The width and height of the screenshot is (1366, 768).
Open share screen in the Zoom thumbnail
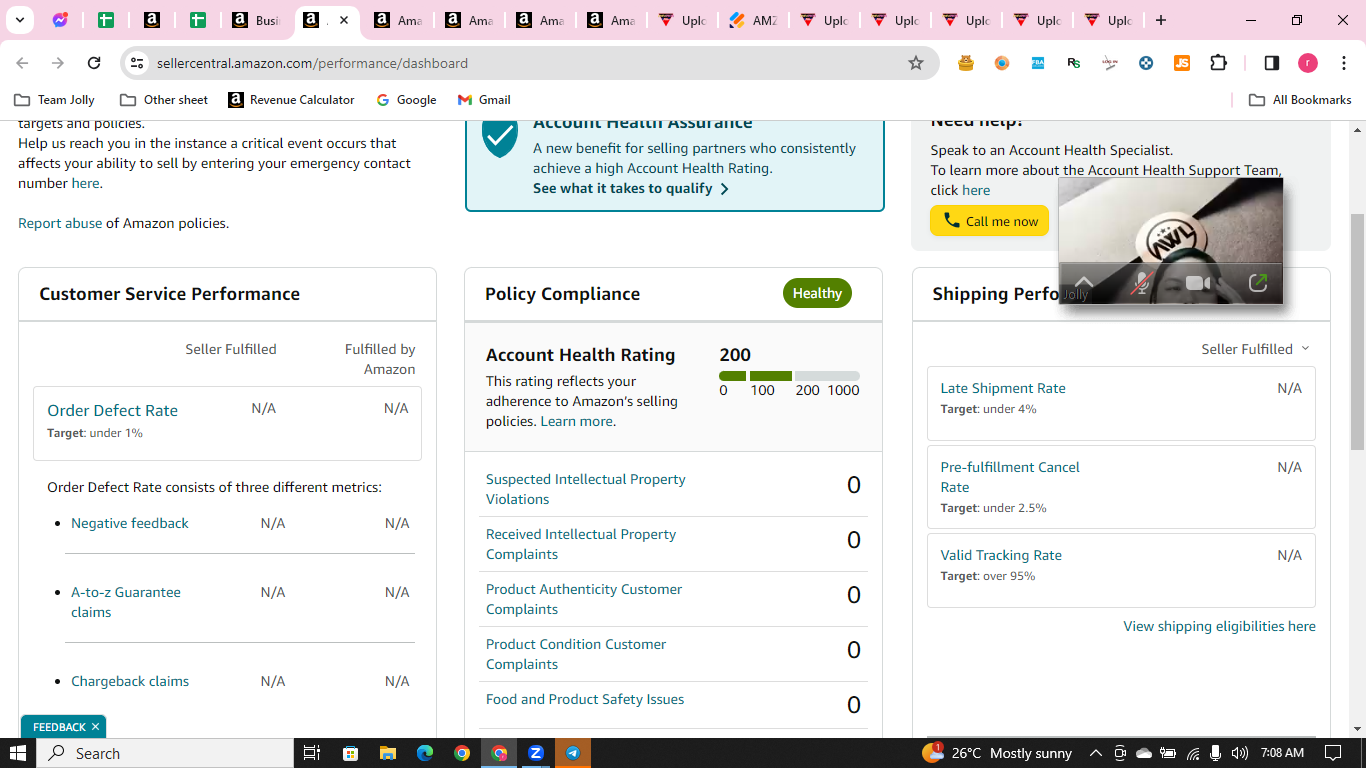pyautogui.click(x=1258, y=284)
